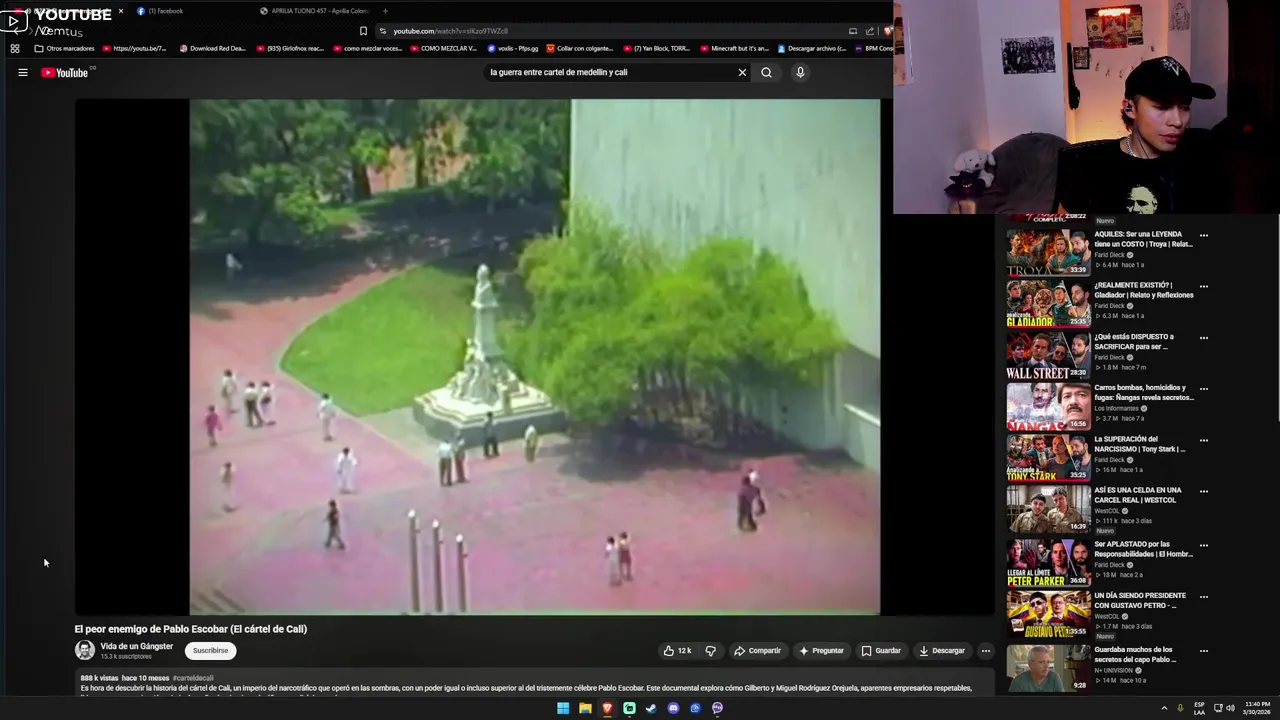
Task: Open GUSTAVO PETRO video thumbnail
Action: 1048,614
